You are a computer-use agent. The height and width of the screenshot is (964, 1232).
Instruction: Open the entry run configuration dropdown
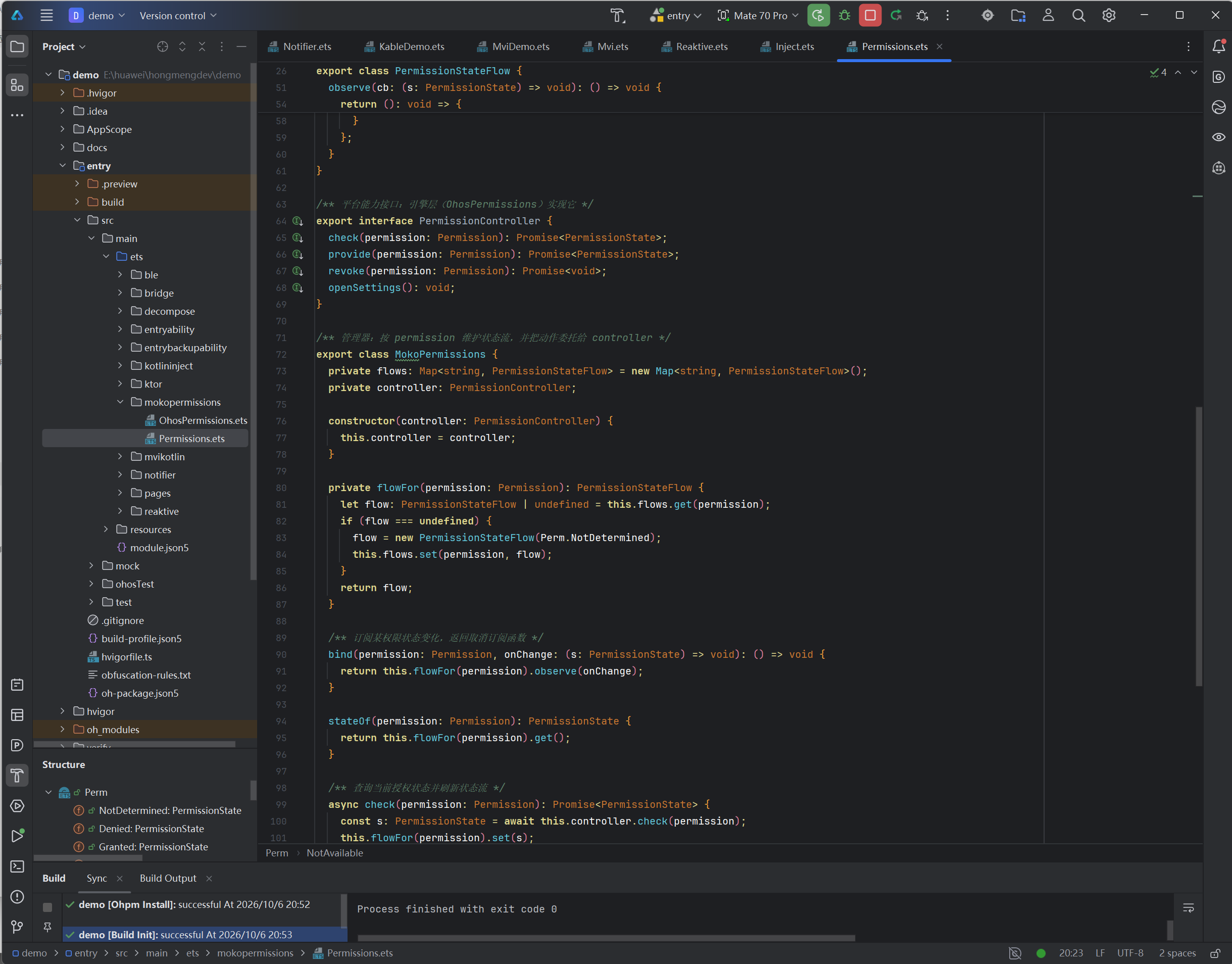675,15
